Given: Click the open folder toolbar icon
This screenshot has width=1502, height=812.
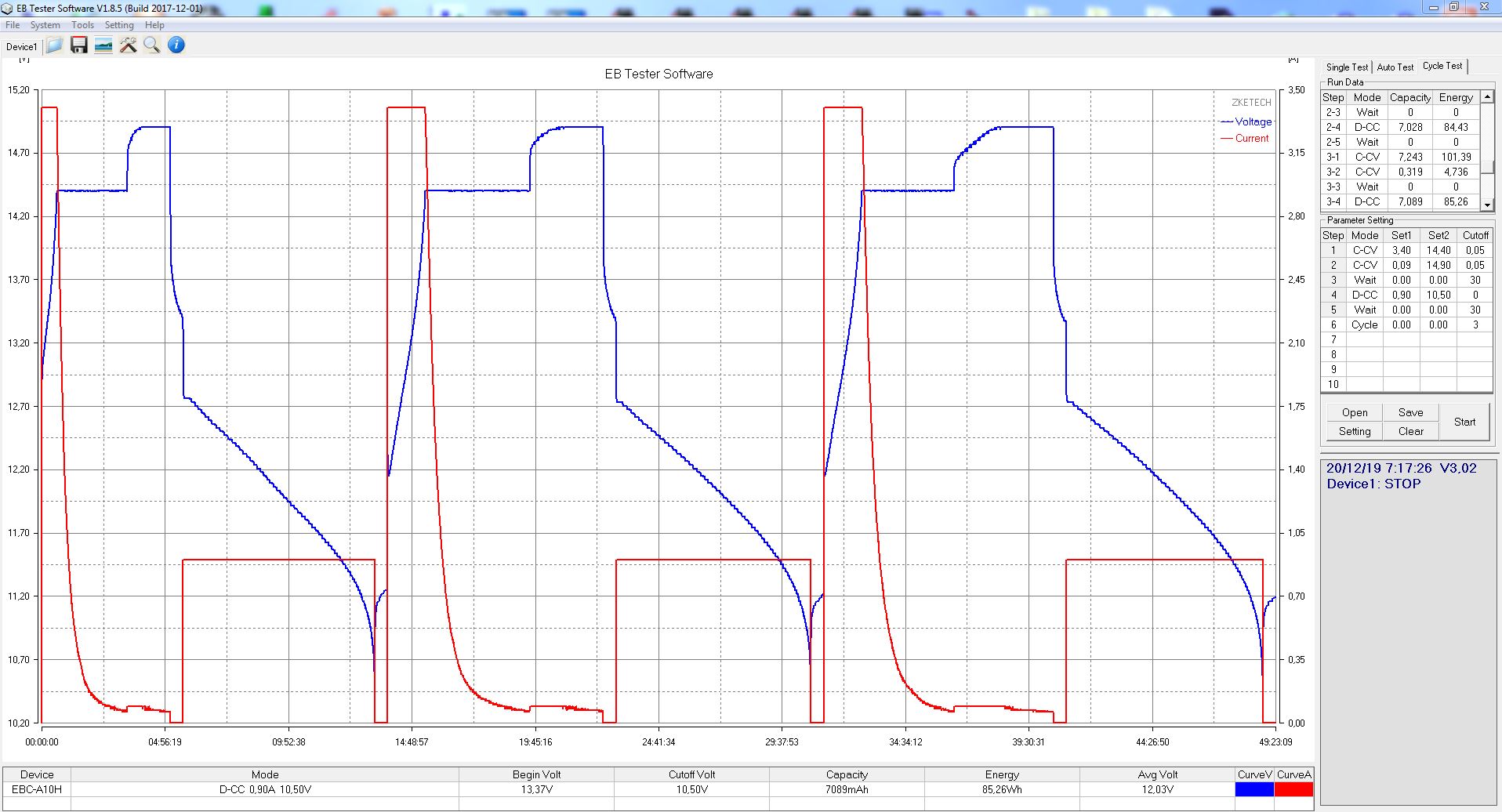Looking at the screenshot, I should 54,45.
